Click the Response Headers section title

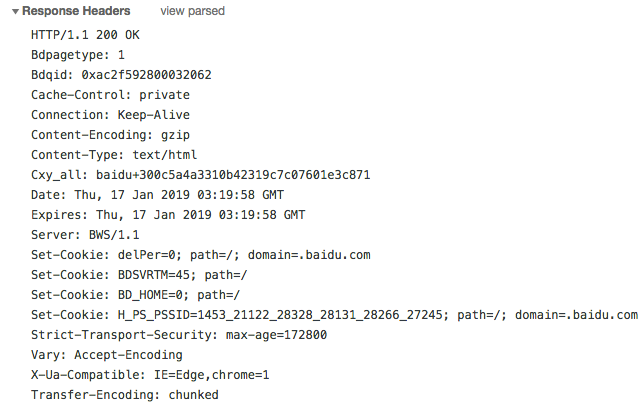[76, 11]
